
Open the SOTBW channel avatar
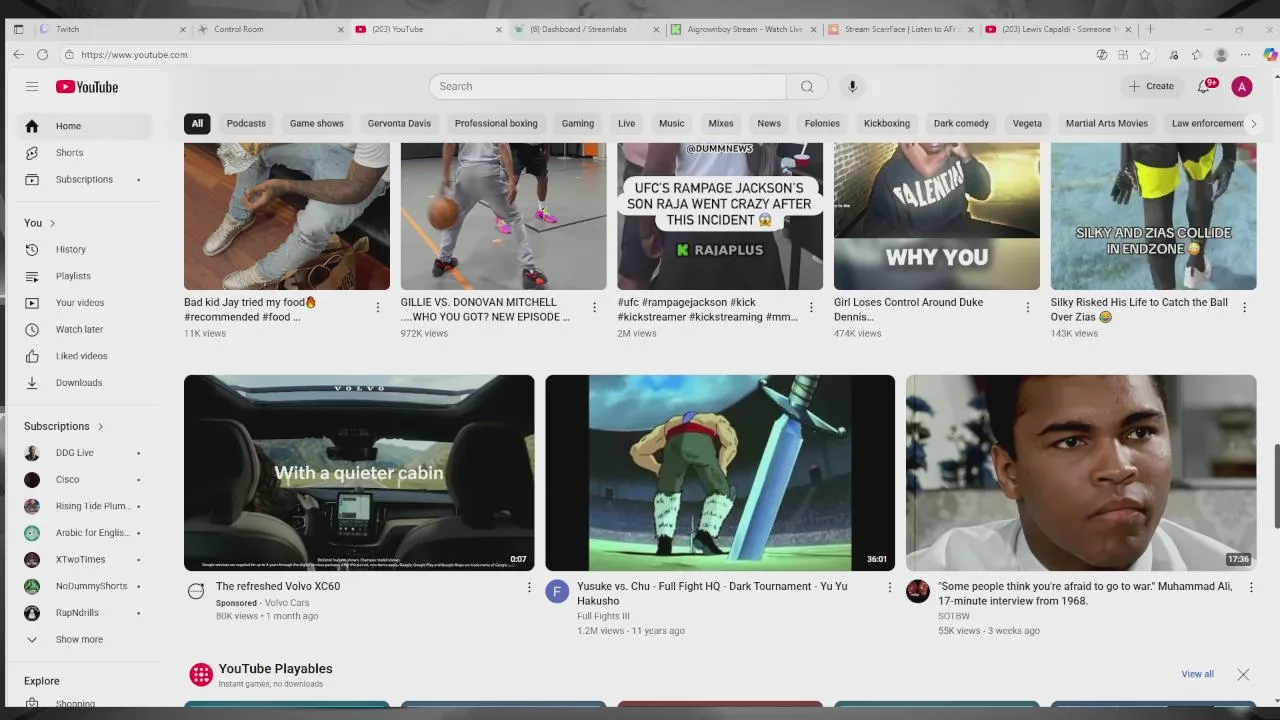pos(918,591)
